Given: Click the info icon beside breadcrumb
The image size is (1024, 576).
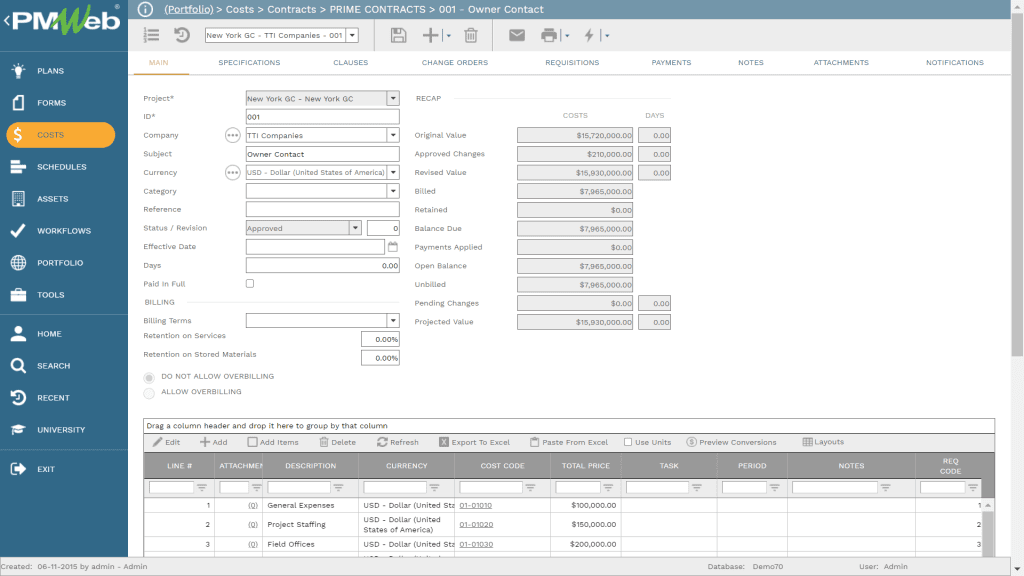Looking at the screenshot, I should (x=145, y=9).
